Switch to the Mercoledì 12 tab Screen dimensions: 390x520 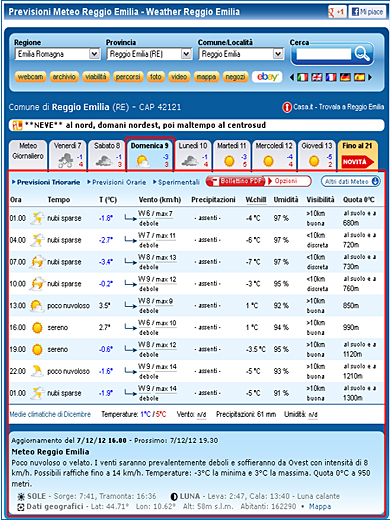coord(274,155)
